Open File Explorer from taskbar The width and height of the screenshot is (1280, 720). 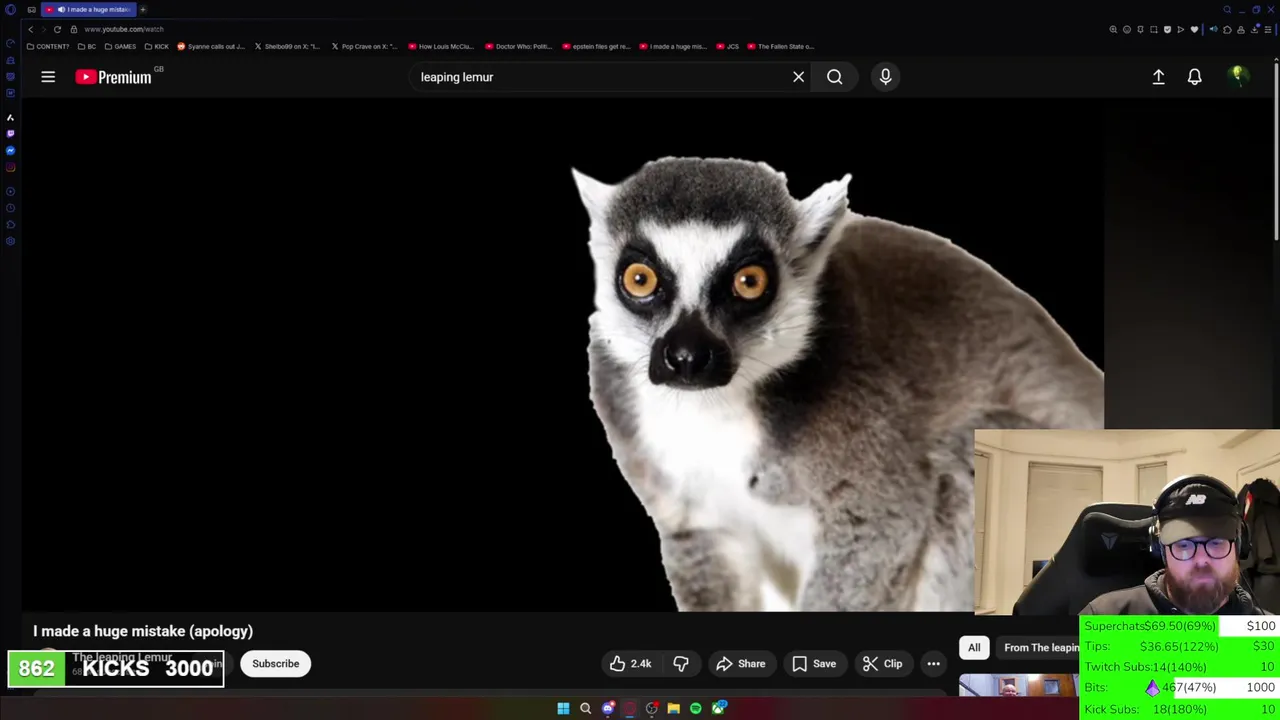pos(673,708)
